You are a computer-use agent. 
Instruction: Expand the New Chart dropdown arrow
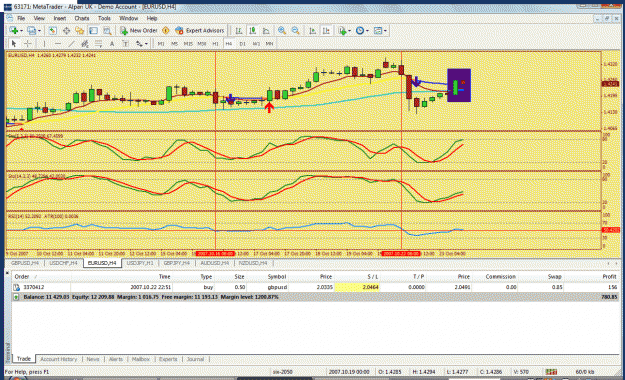21,31
